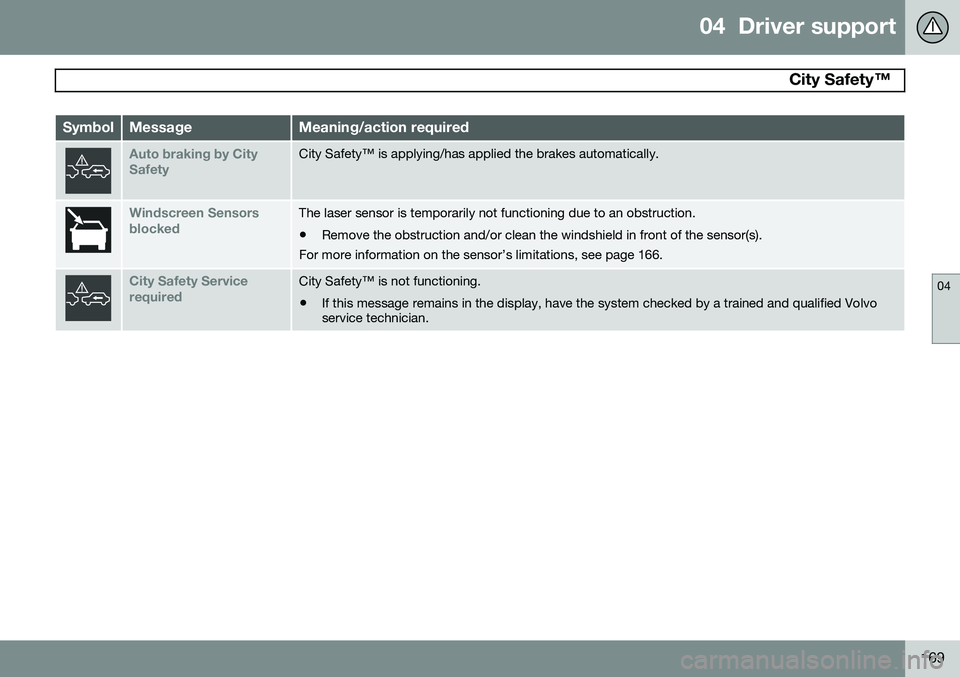Click the '04 Driver support' header title
Screen dimensions: 960x677
click(x=797, y=26)
